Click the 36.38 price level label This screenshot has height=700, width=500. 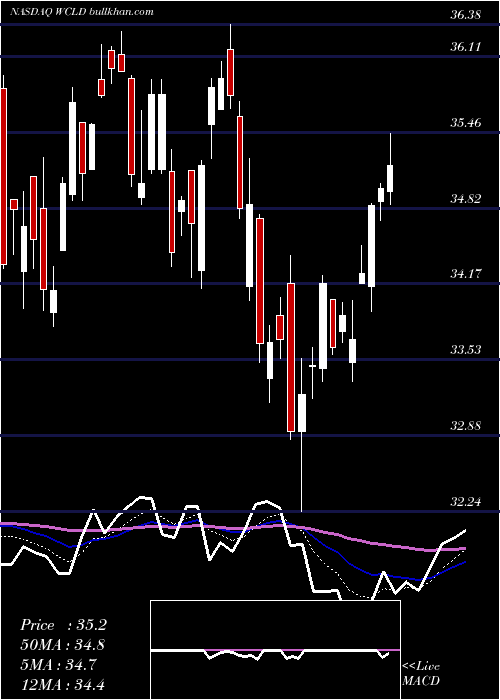tap(466, 15)
